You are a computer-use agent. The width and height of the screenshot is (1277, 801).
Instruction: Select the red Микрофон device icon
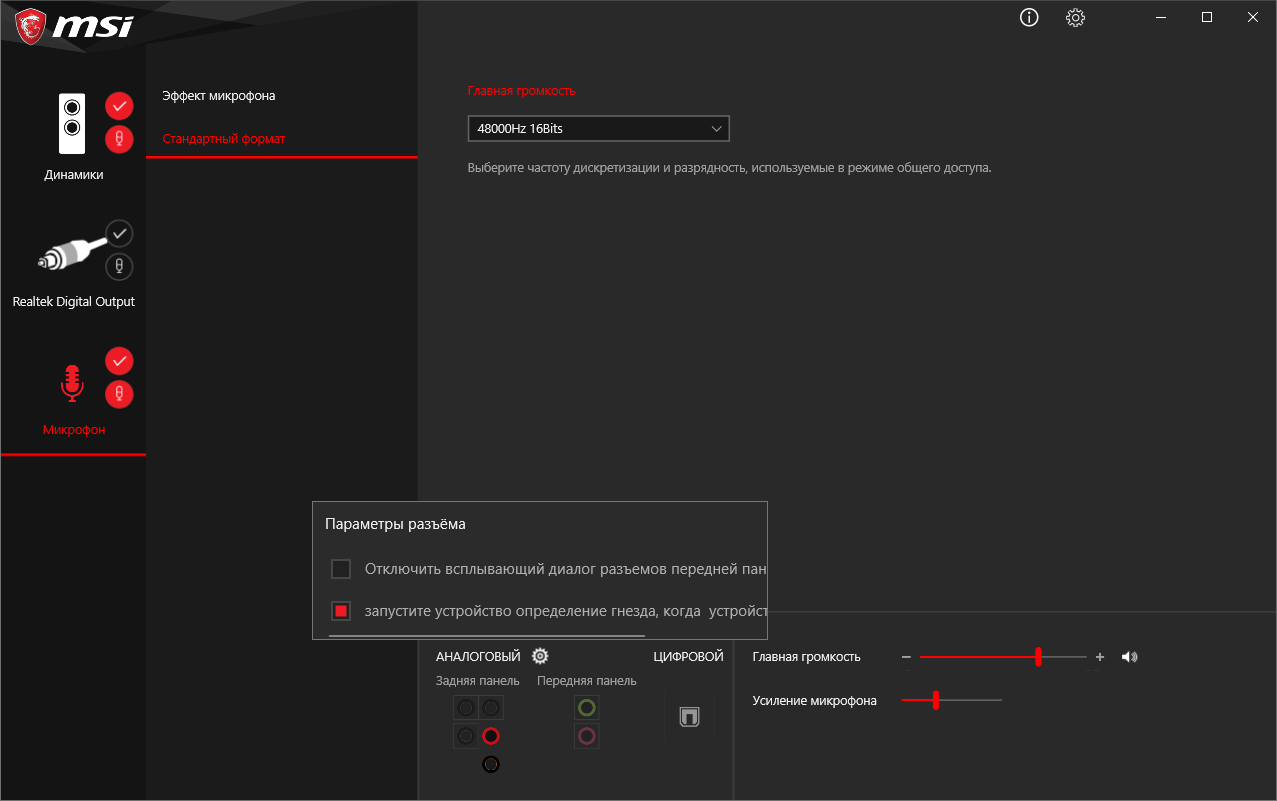click(x=71, y=383)
